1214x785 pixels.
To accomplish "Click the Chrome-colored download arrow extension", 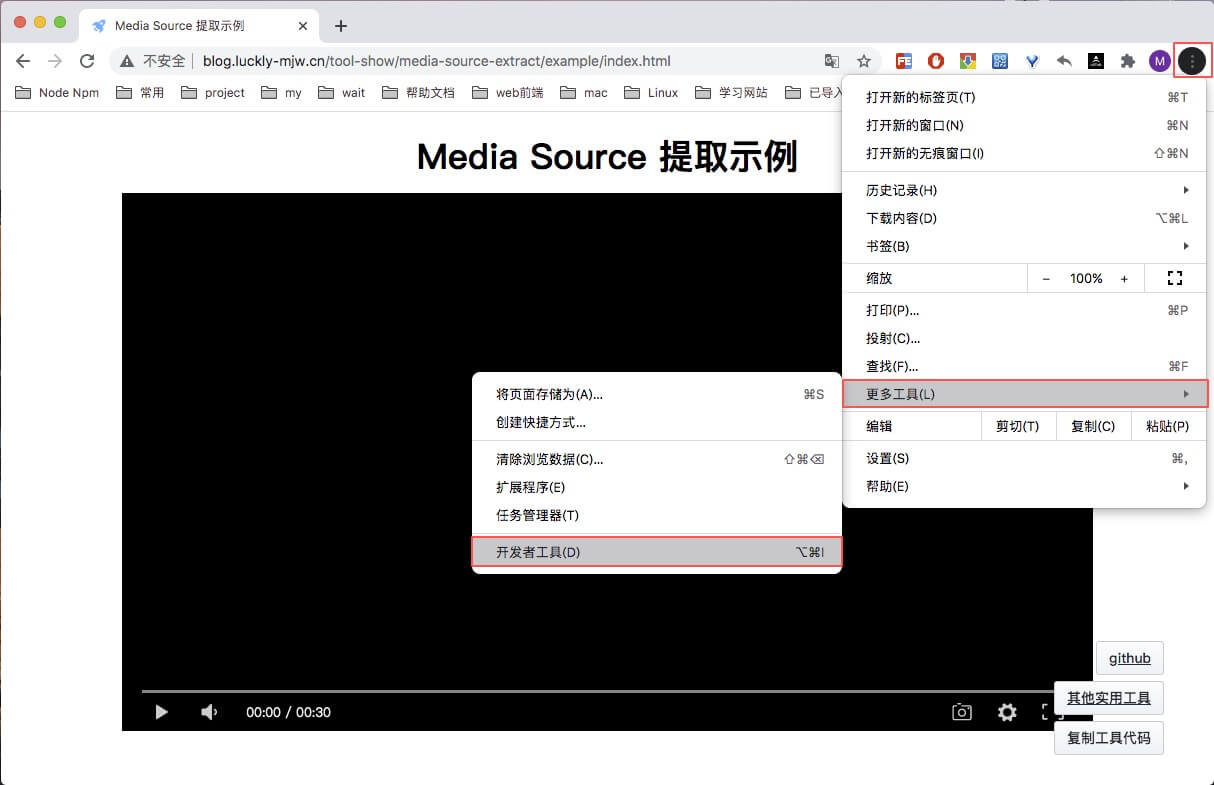I will tap(968, 61).
